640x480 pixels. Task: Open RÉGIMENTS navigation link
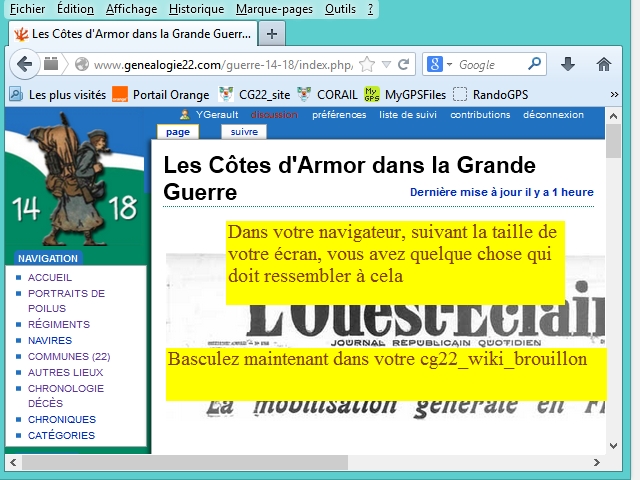pyautogui.click(x=59, y=324)
